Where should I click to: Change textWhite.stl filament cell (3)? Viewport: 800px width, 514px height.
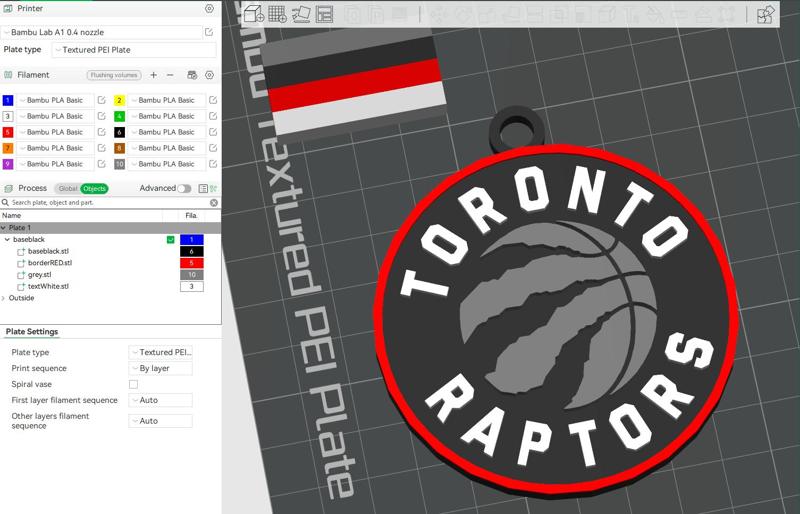coord(192,286)
